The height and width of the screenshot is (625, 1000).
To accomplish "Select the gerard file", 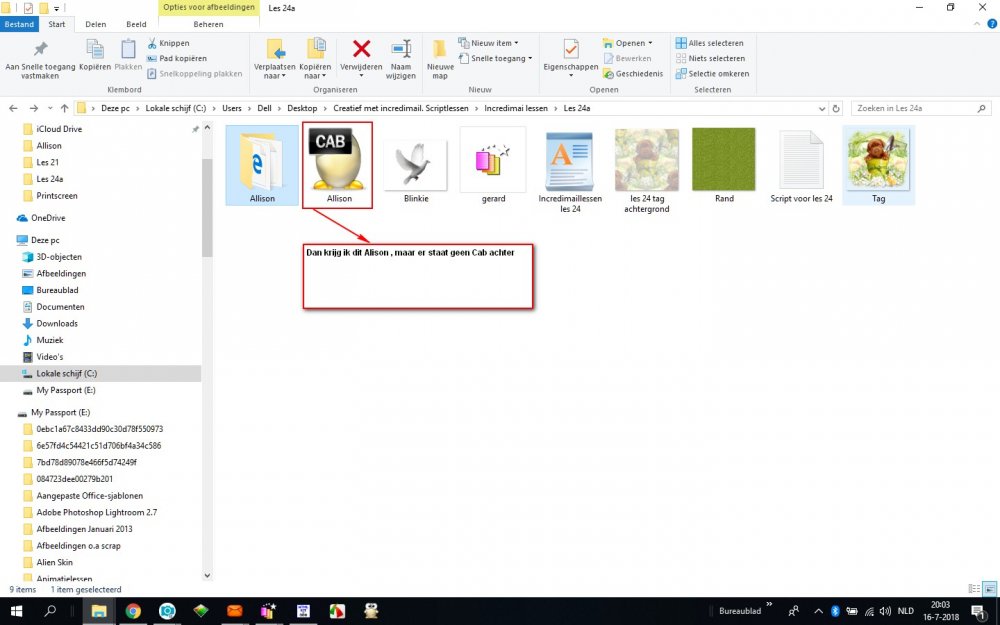I will pos(493,165).
